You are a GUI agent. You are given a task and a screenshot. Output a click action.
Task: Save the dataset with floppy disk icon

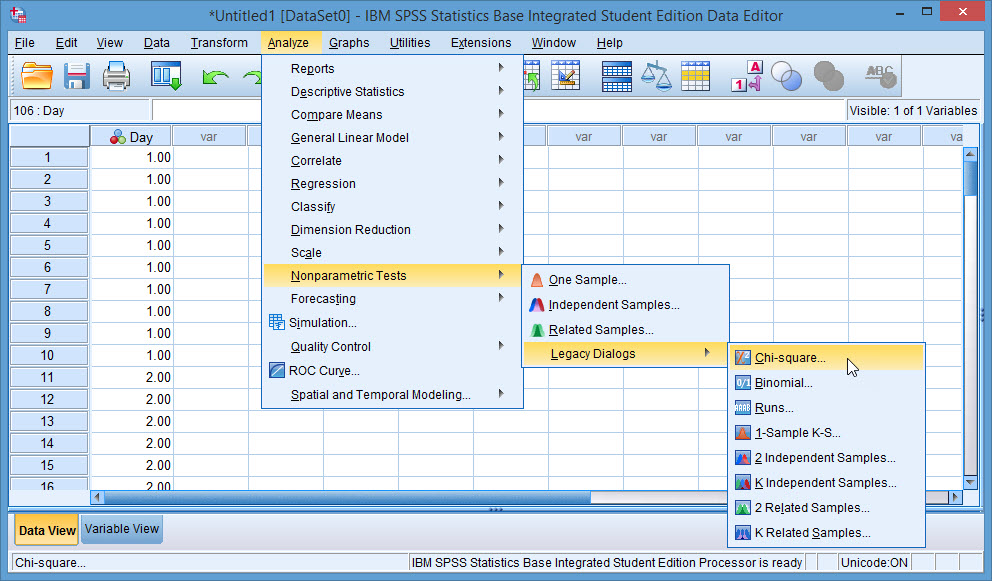coord(77,77)
